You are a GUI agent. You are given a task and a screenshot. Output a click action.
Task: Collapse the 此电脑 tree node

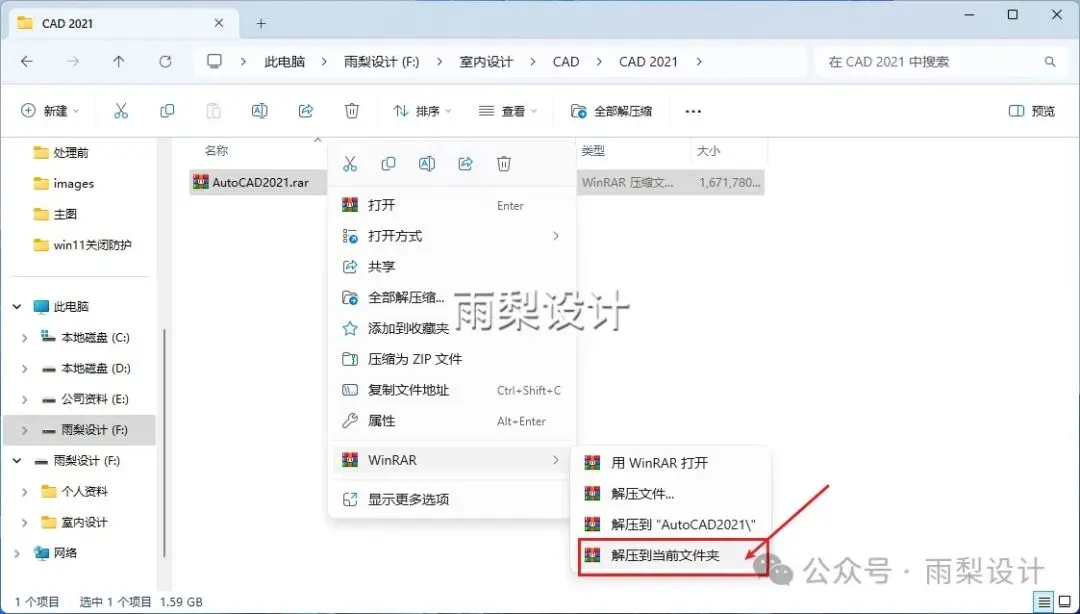(x=17, y=307)
